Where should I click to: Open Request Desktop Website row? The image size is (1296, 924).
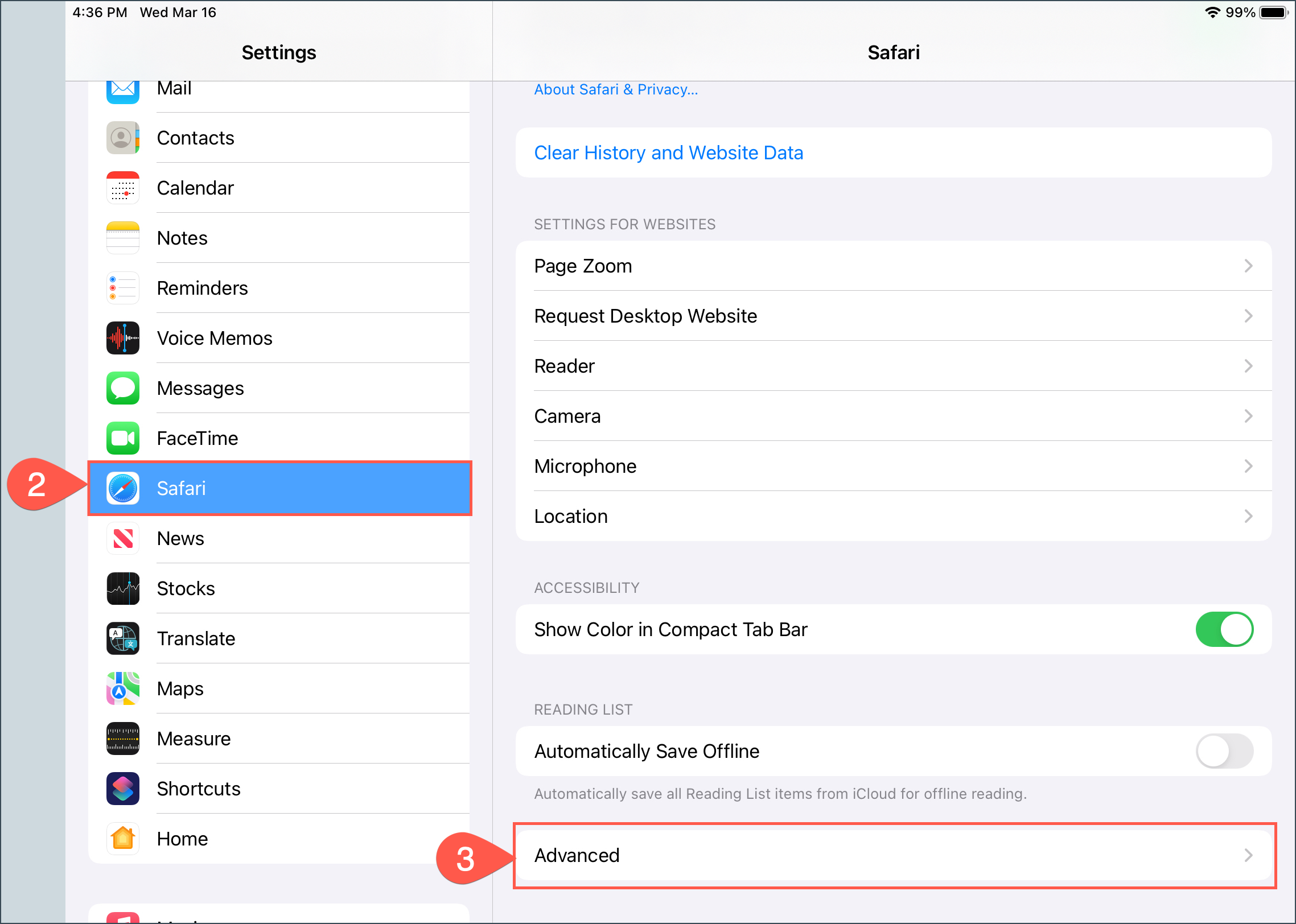[x=894, y=316]
